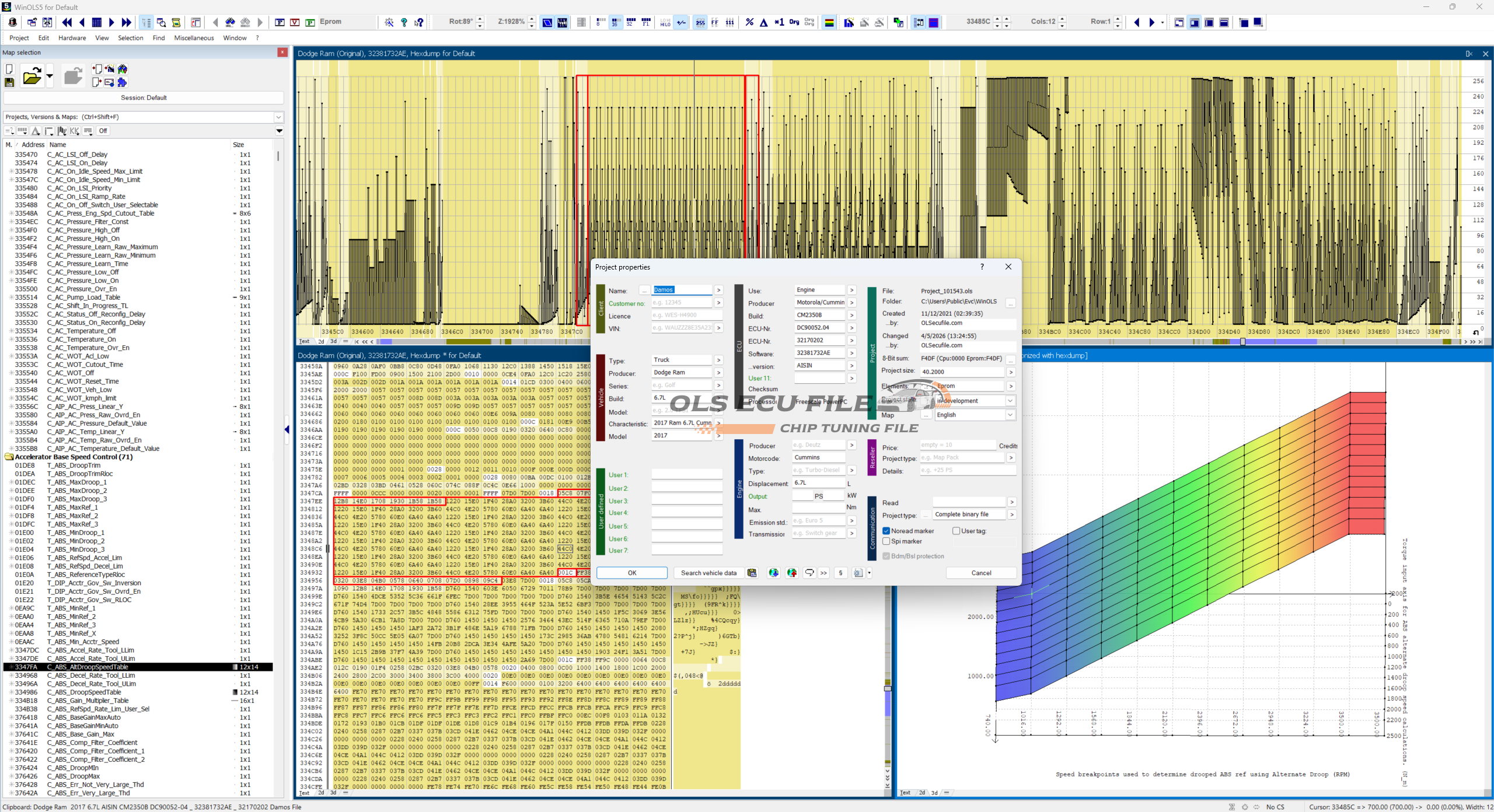This screenshot has height=812, width=1494.
Task: Click the HI LO byte order icon
Action: pyautogui.click(x=665, y=22)
